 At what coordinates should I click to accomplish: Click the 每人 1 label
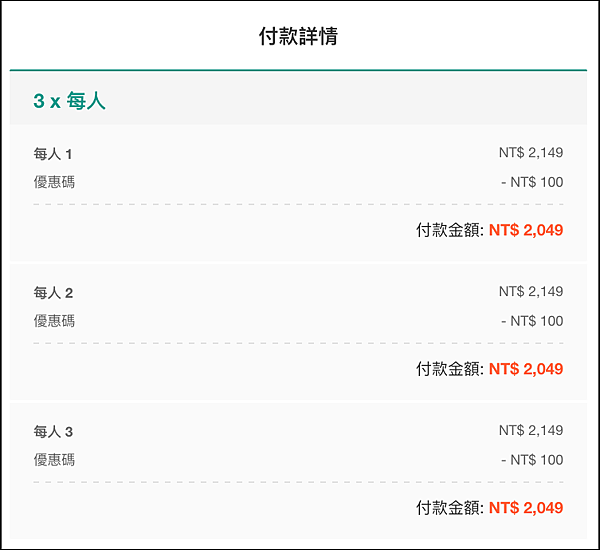[53, 154]
